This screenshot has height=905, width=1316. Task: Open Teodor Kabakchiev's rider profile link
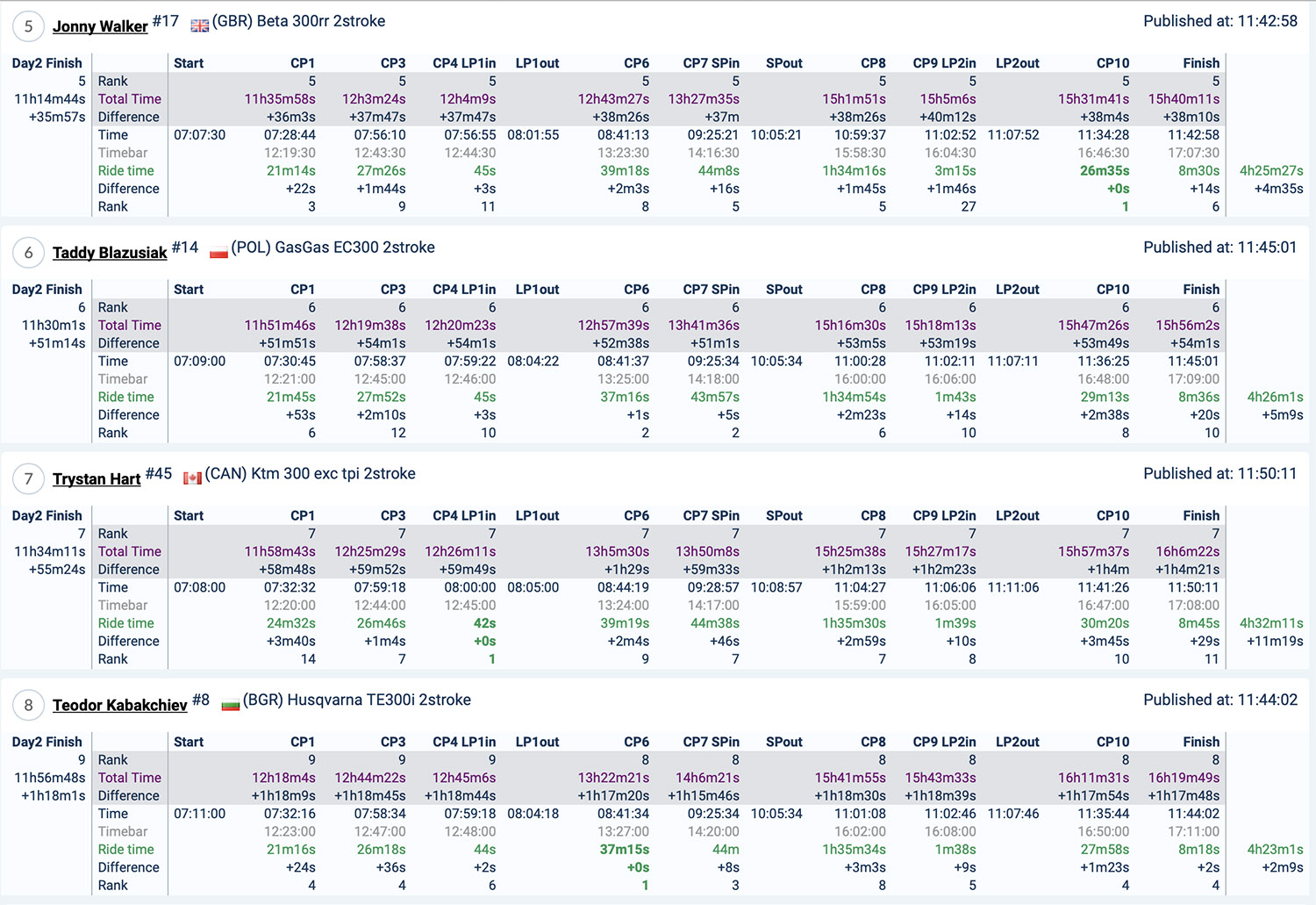tap(119, 705)
